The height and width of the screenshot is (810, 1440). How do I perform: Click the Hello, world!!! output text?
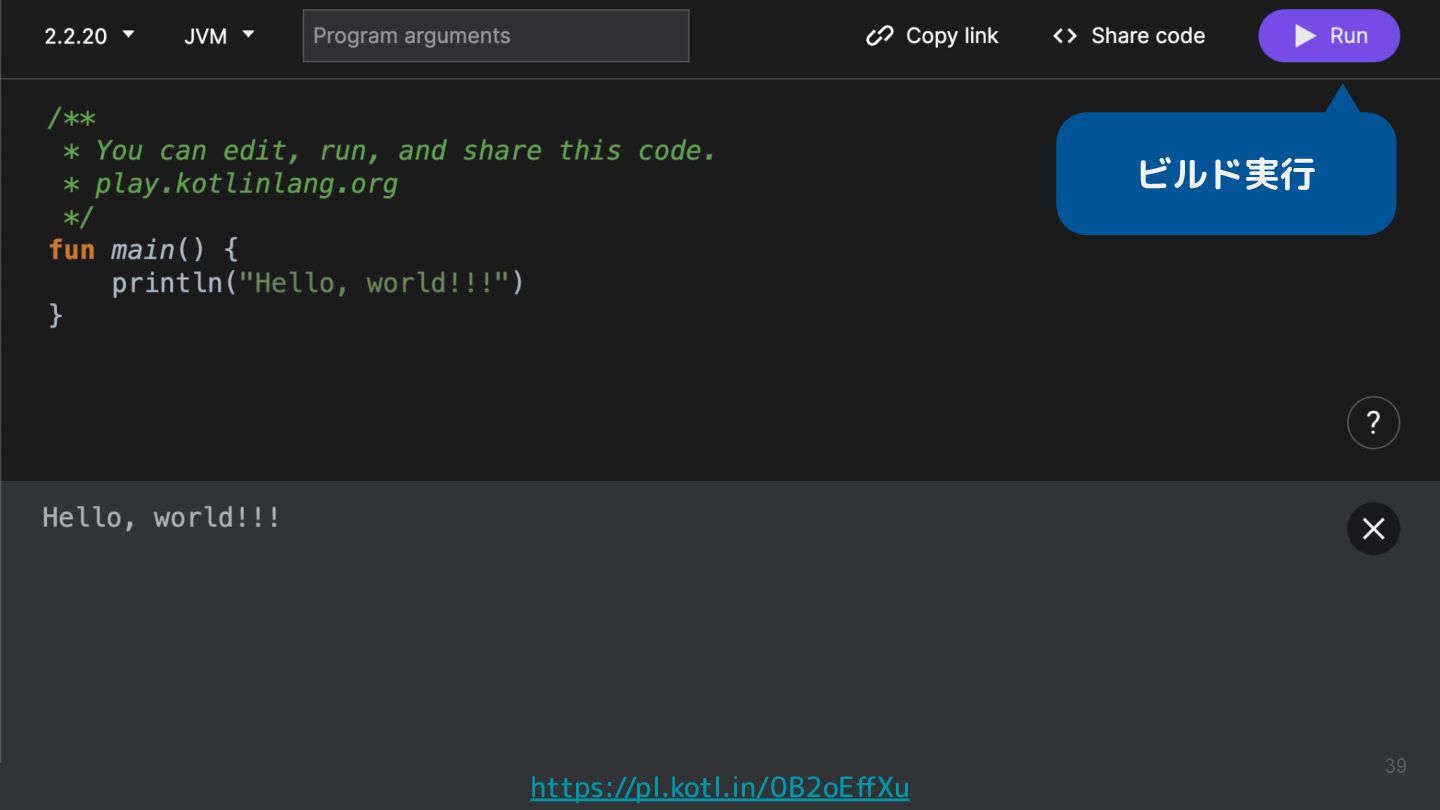pos(161,518)
